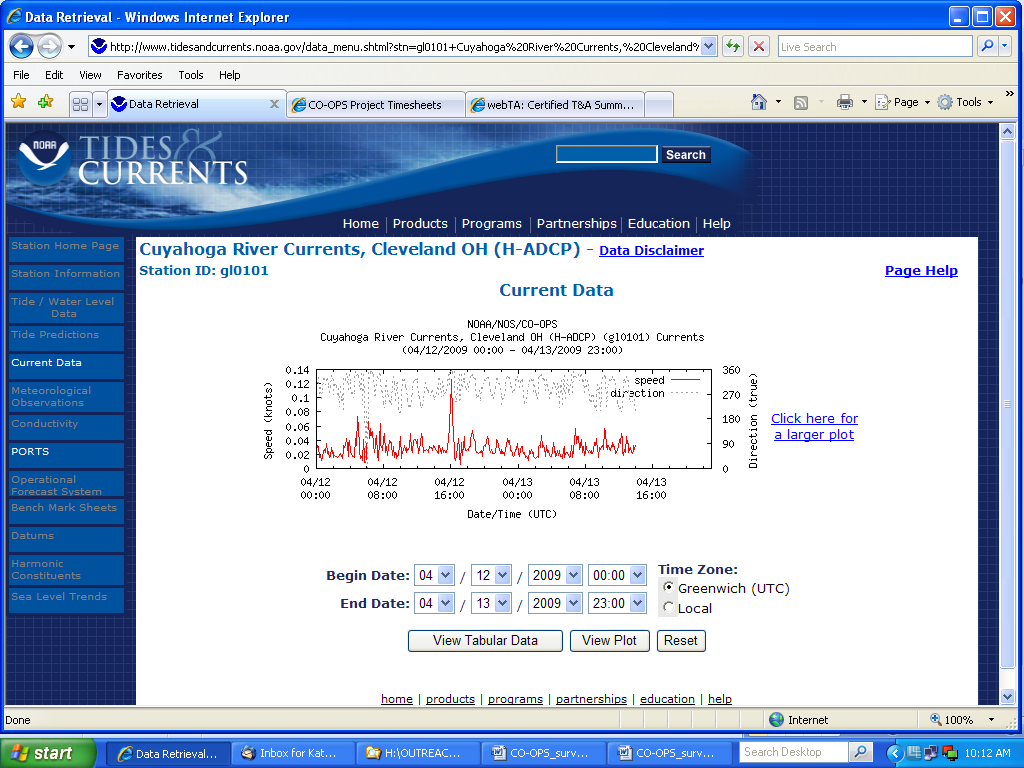Click the Windows Start button

[x=48, y=753]
